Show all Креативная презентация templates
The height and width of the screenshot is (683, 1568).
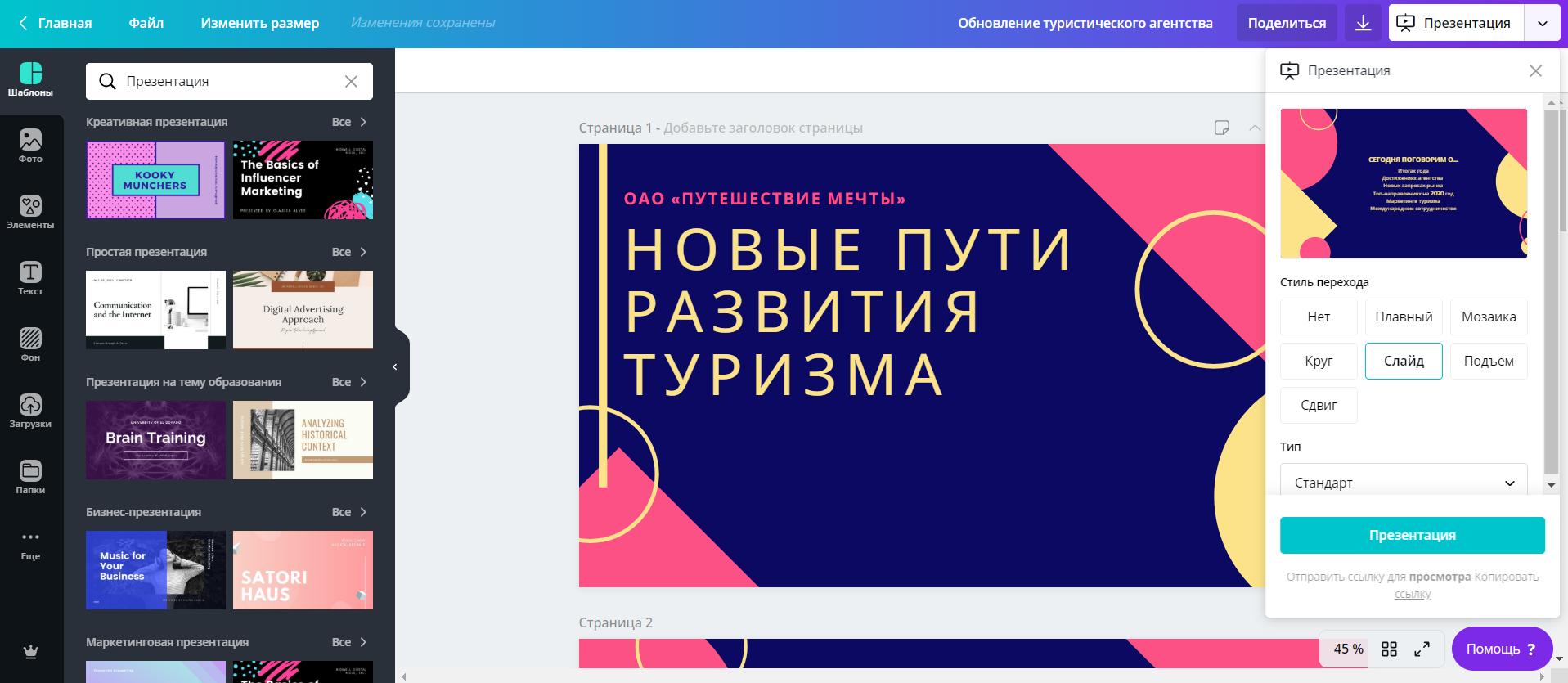point(349,122)
